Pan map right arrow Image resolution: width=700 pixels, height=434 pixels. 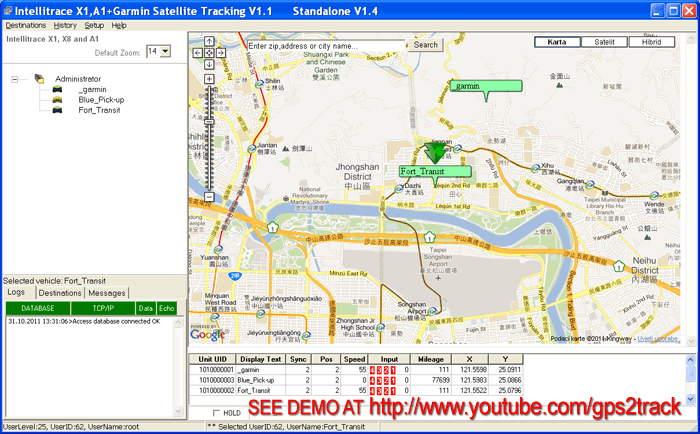click(221, 53)
